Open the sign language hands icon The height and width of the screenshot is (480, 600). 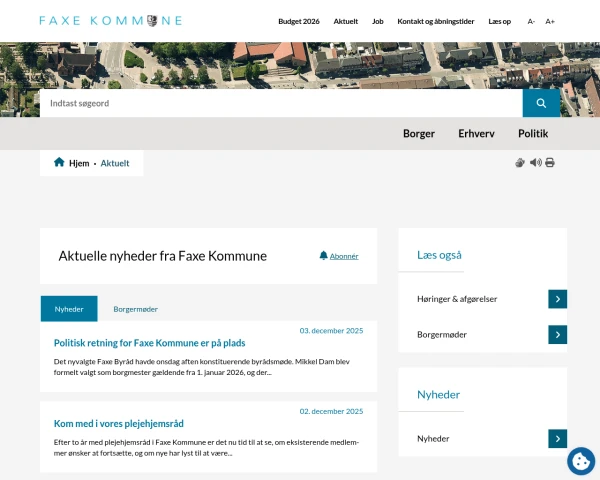coord(520,163)
